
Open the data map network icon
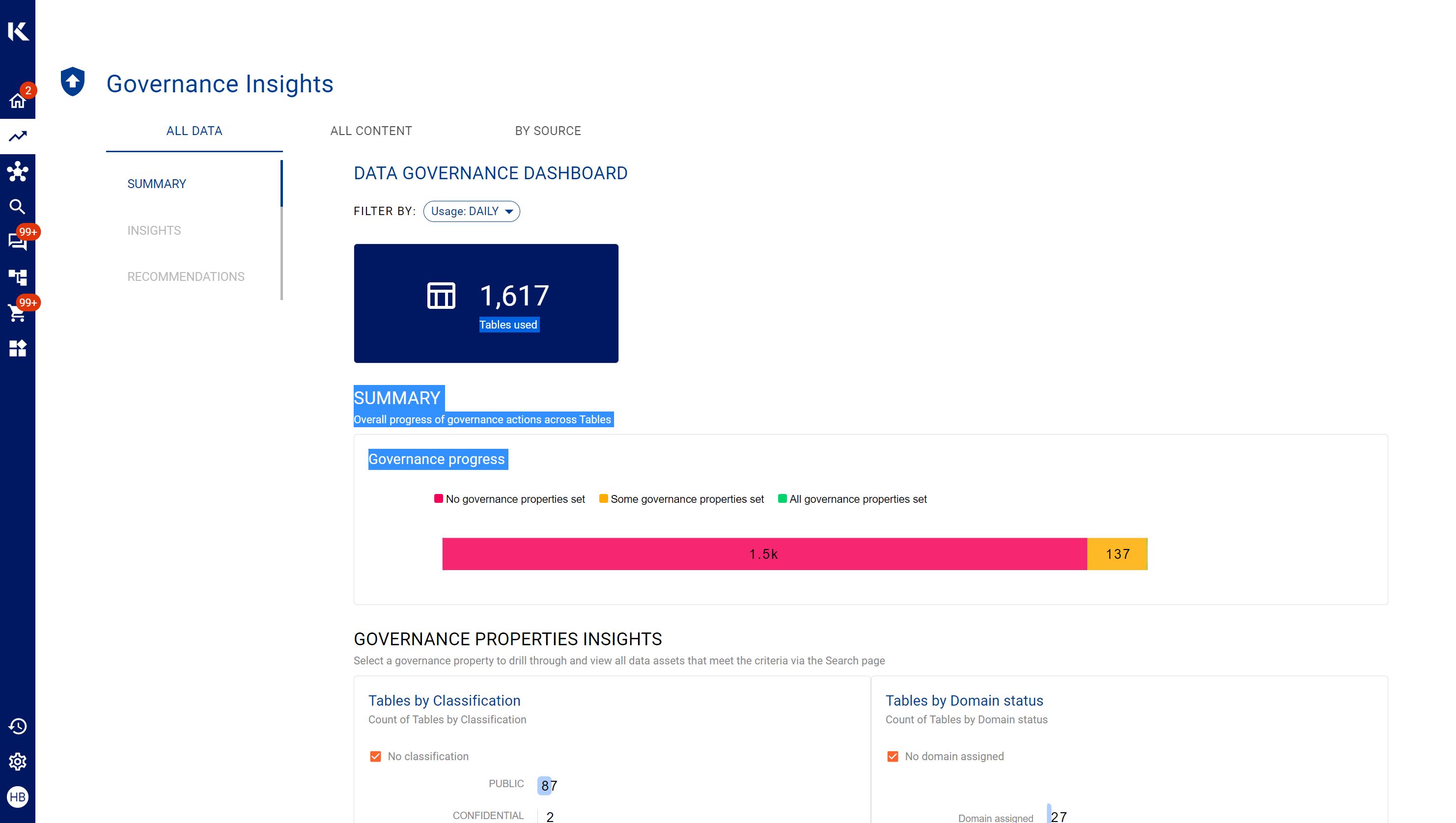coord(18,172)
